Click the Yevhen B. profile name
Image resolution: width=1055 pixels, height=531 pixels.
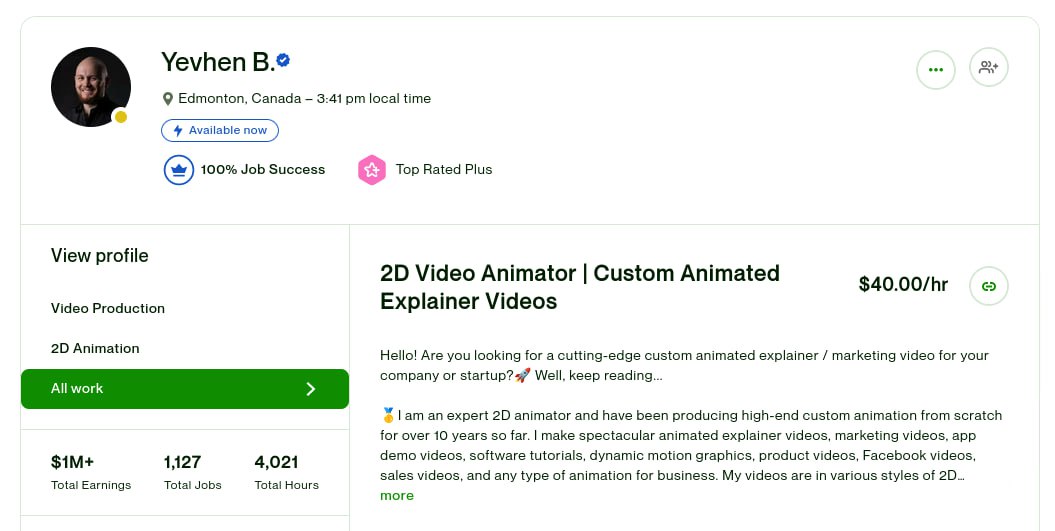217,62
